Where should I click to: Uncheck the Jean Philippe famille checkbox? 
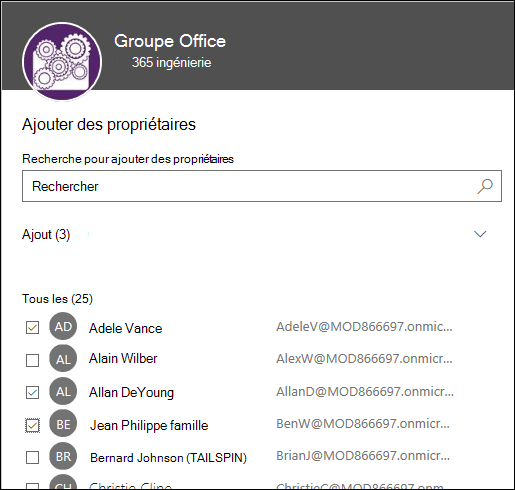[32, 425]
